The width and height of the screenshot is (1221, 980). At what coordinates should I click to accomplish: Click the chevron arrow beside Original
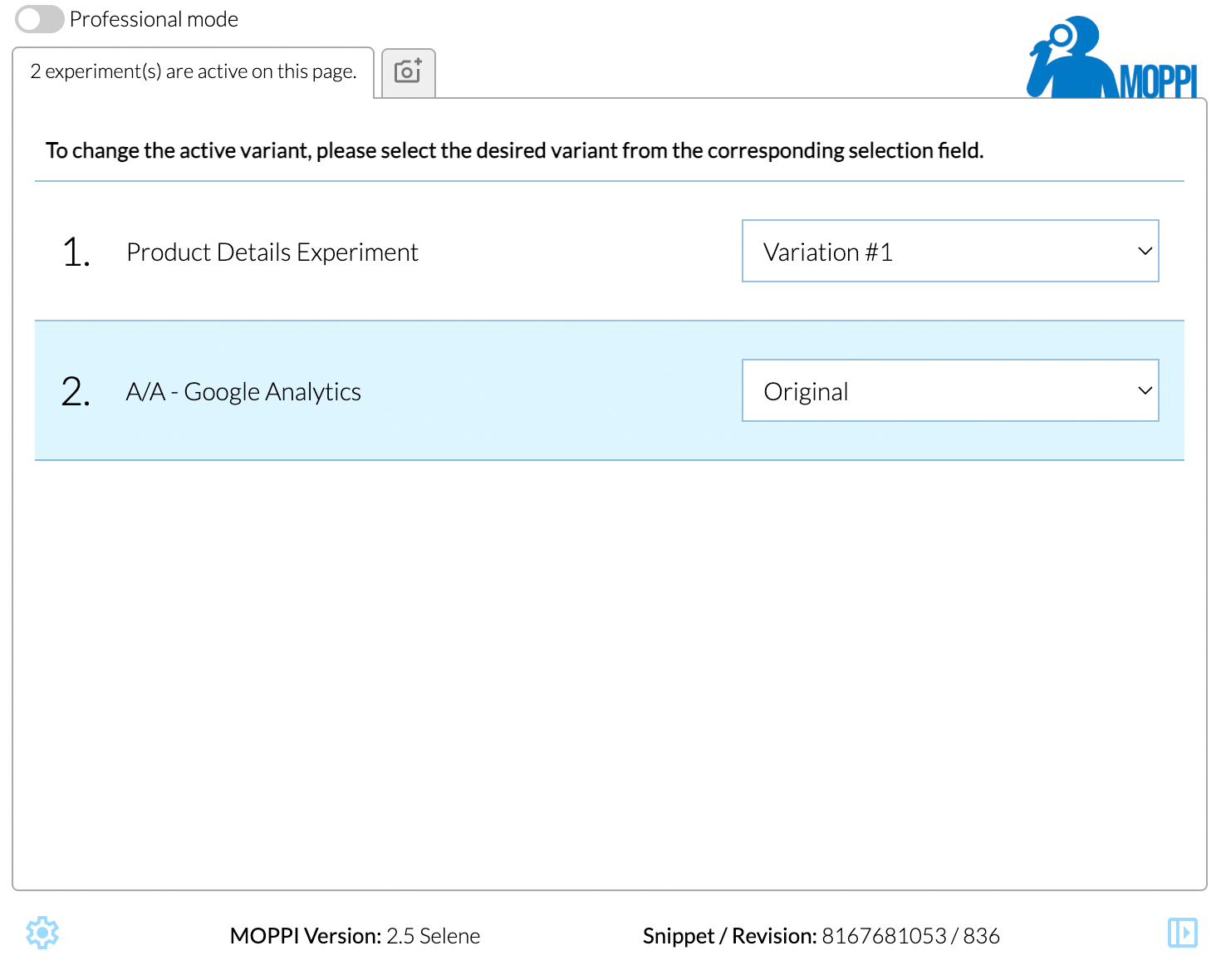click(1145, 391)
